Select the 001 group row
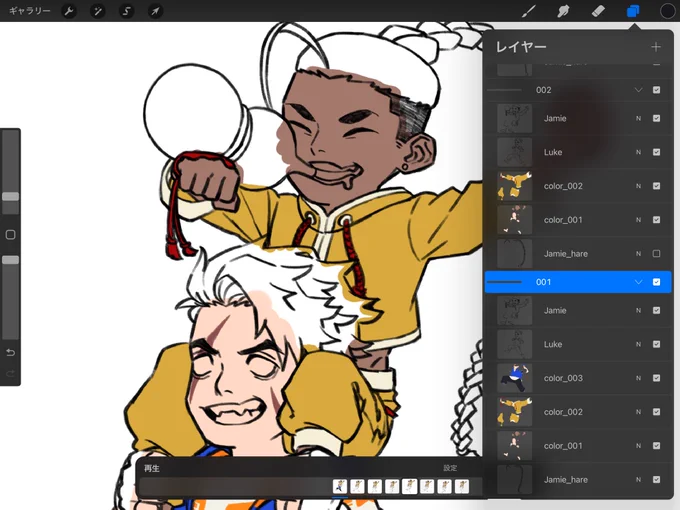The height and width of the screenshot is (510, 680). [x=578, y=282]
